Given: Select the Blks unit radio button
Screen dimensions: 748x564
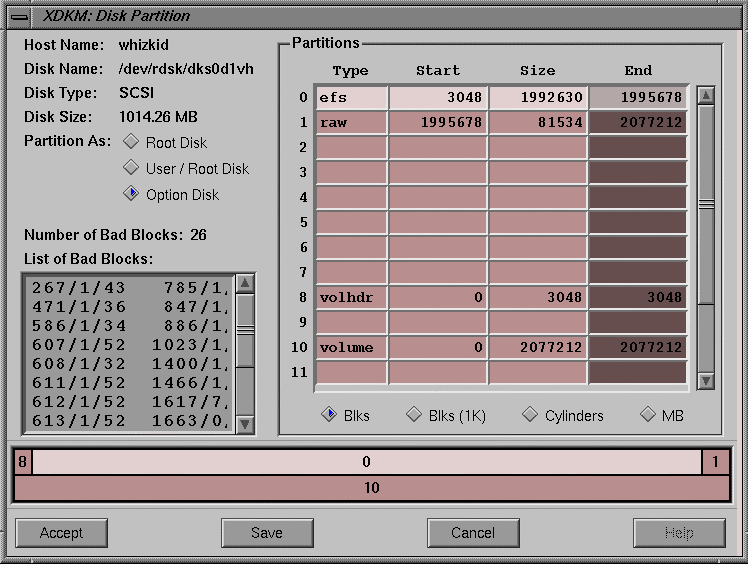Looking at the screenshot, I should click(x=328, y=415).
